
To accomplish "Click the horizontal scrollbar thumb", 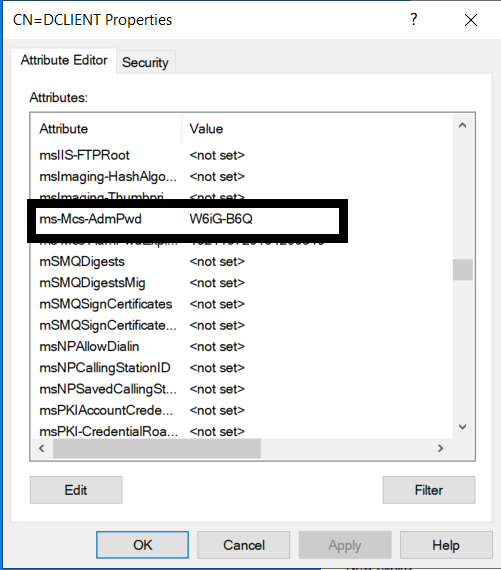I will pyautogui.click(x=157, y=448).
